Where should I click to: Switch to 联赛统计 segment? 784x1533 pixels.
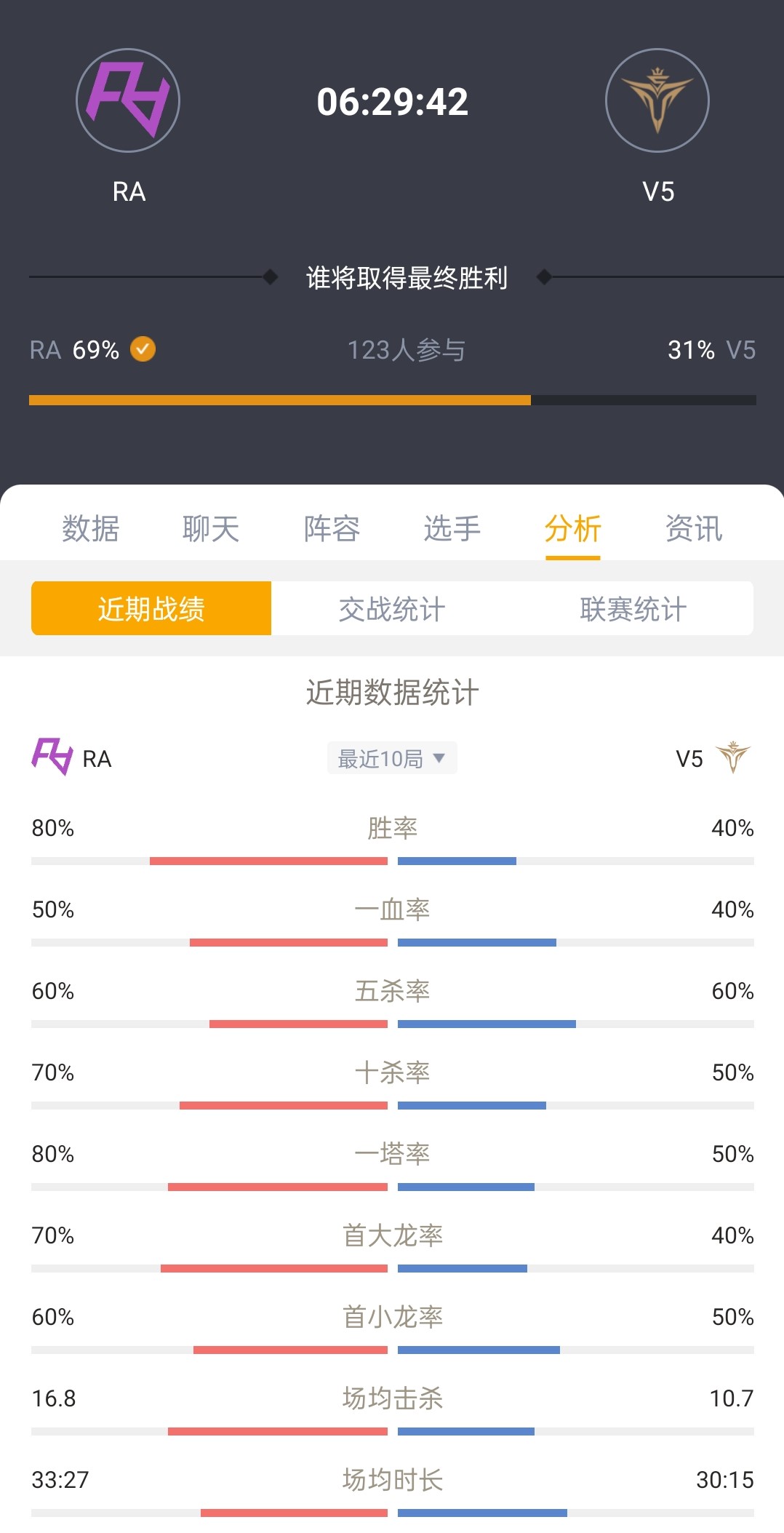(633, 608)
